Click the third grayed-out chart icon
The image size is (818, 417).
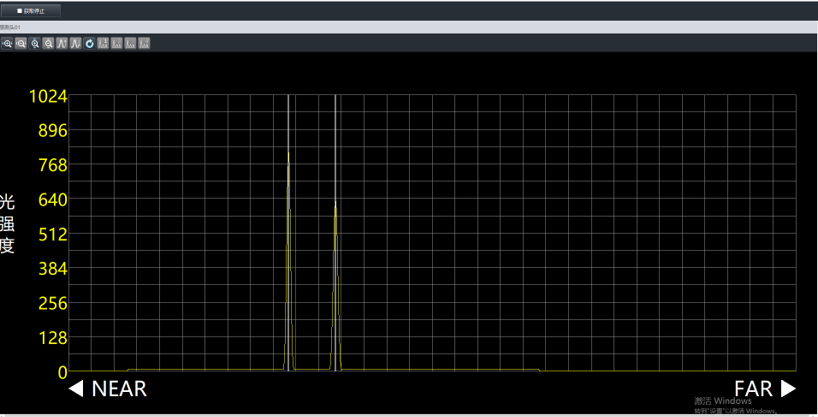131,44
